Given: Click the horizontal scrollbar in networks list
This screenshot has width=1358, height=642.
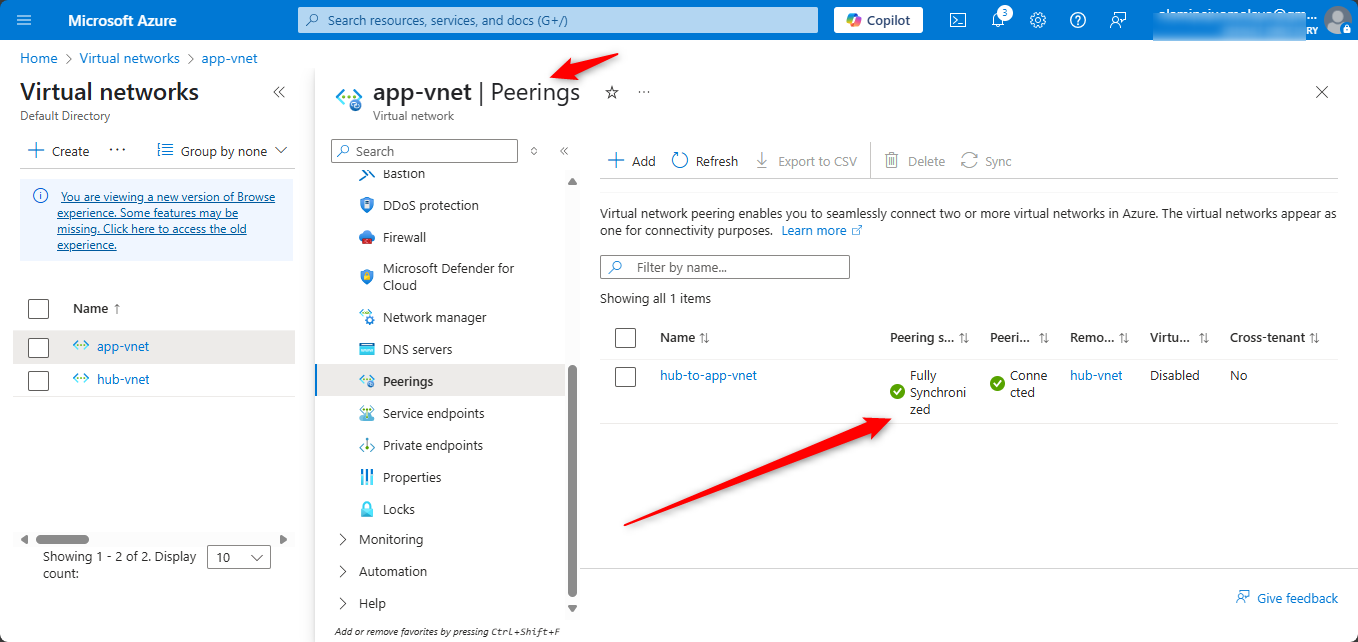Looking at the screenshot, I should pyautogui.click(x=62, y=539).
